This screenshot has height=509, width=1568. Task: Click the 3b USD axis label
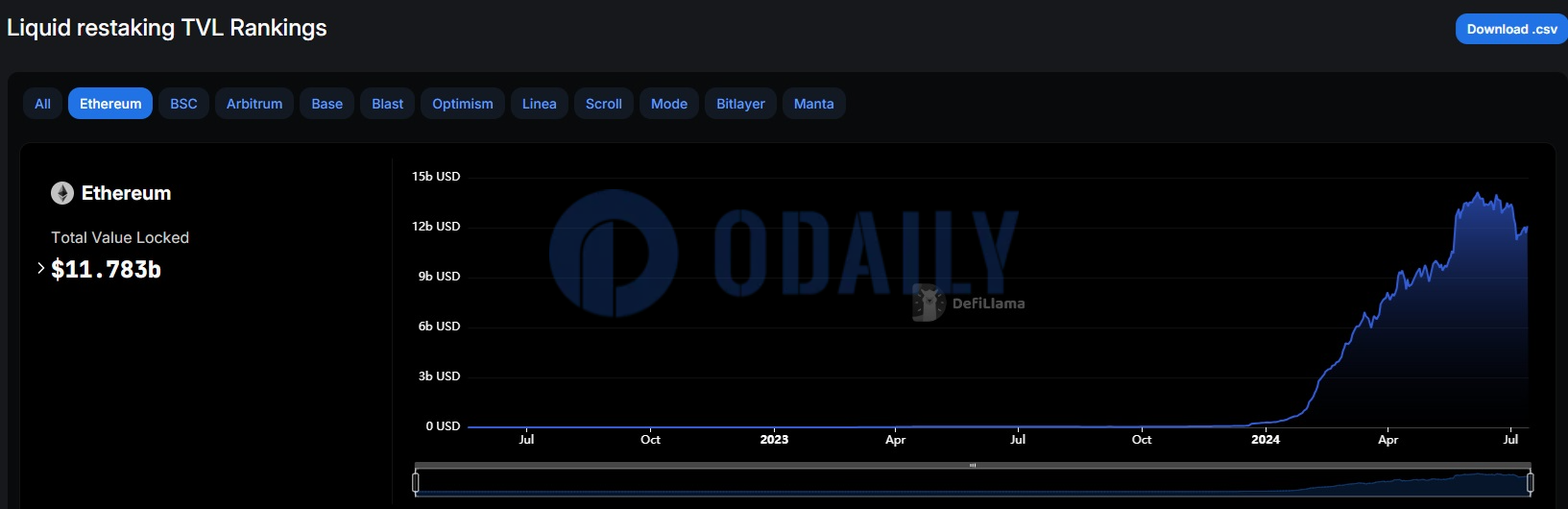pyautogui.click(x=439, y=376)
